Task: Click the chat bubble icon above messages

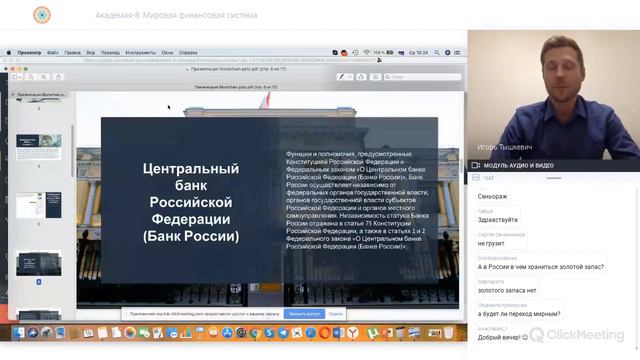Action: point(476,178)
